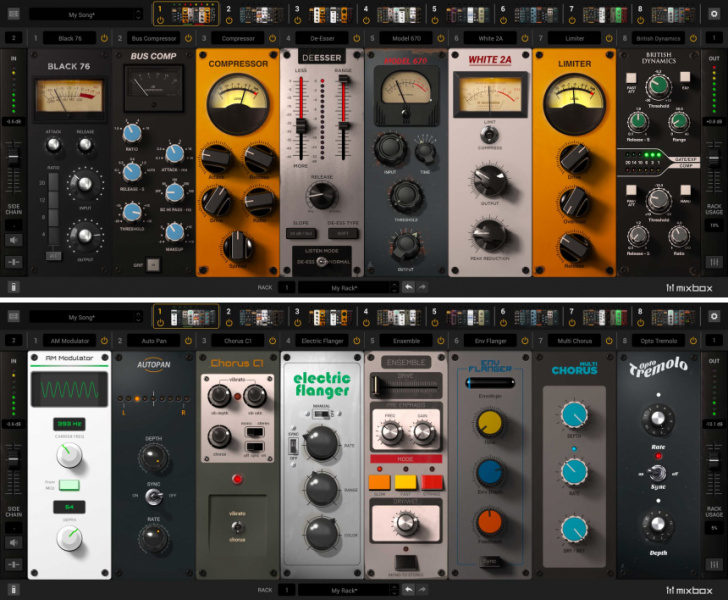Click the undo arrow in the AM Modulator rack window
Viewport: 728px width, 600px height.
coord(408,590)
